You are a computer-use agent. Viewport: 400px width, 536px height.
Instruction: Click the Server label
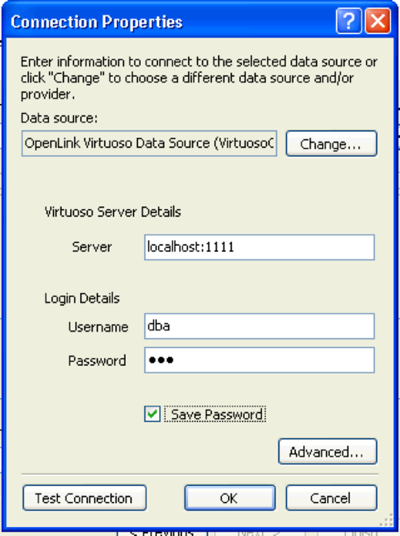click(92, 247)
